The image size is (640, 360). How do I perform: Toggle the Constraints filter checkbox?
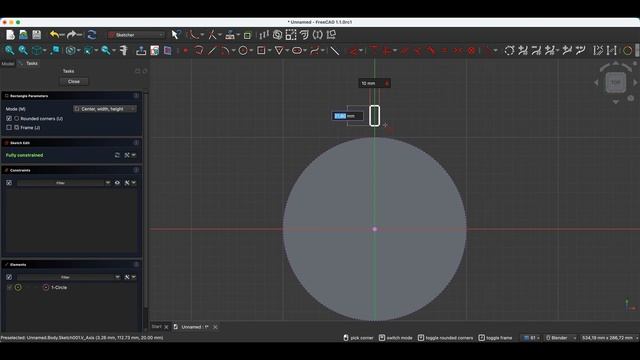(9, 183)
